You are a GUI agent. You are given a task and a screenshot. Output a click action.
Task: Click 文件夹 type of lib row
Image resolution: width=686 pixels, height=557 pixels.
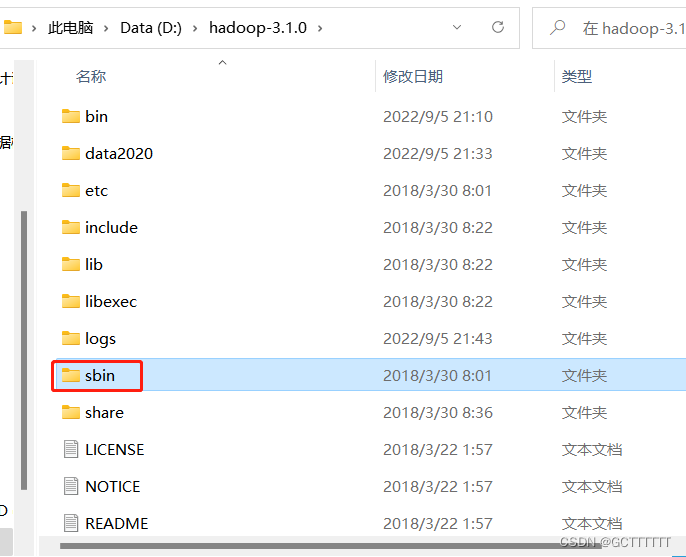point(584,265)
